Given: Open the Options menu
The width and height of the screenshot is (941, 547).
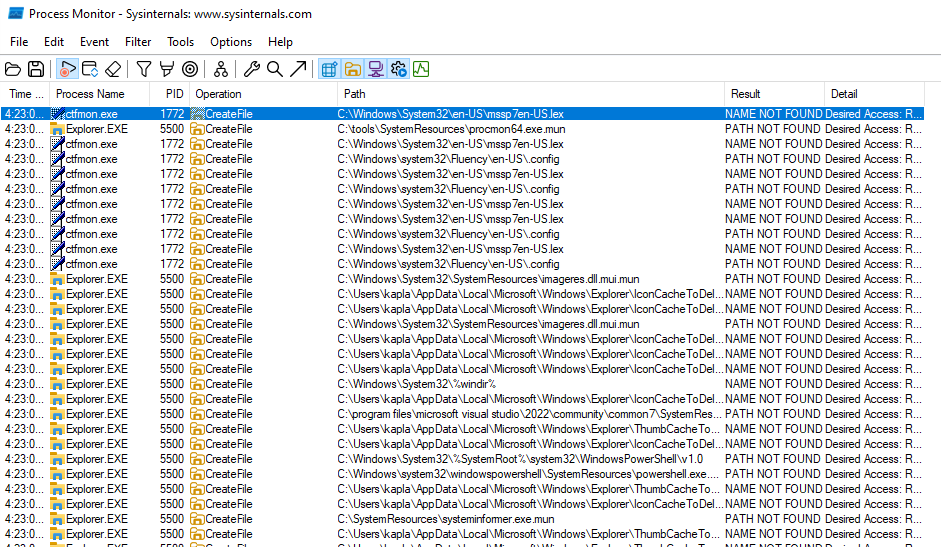Looking at the screenshot, I should click(231, 42).
